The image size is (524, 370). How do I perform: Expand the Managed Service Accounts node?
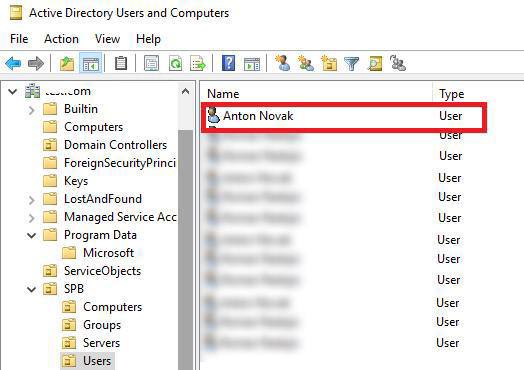31,218
